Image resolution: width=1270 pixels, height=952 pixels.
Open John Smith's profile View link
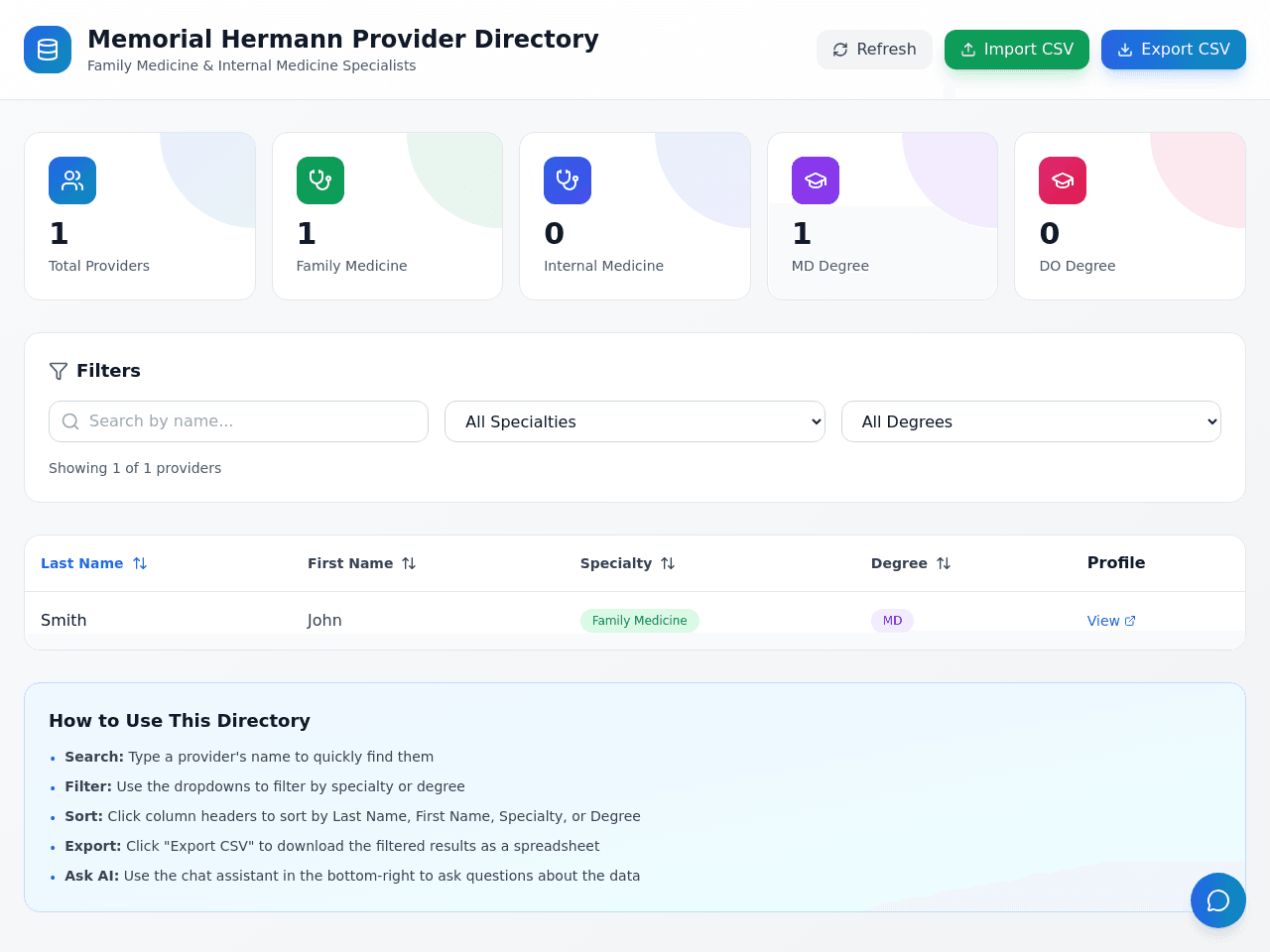tap(1111, 621)
